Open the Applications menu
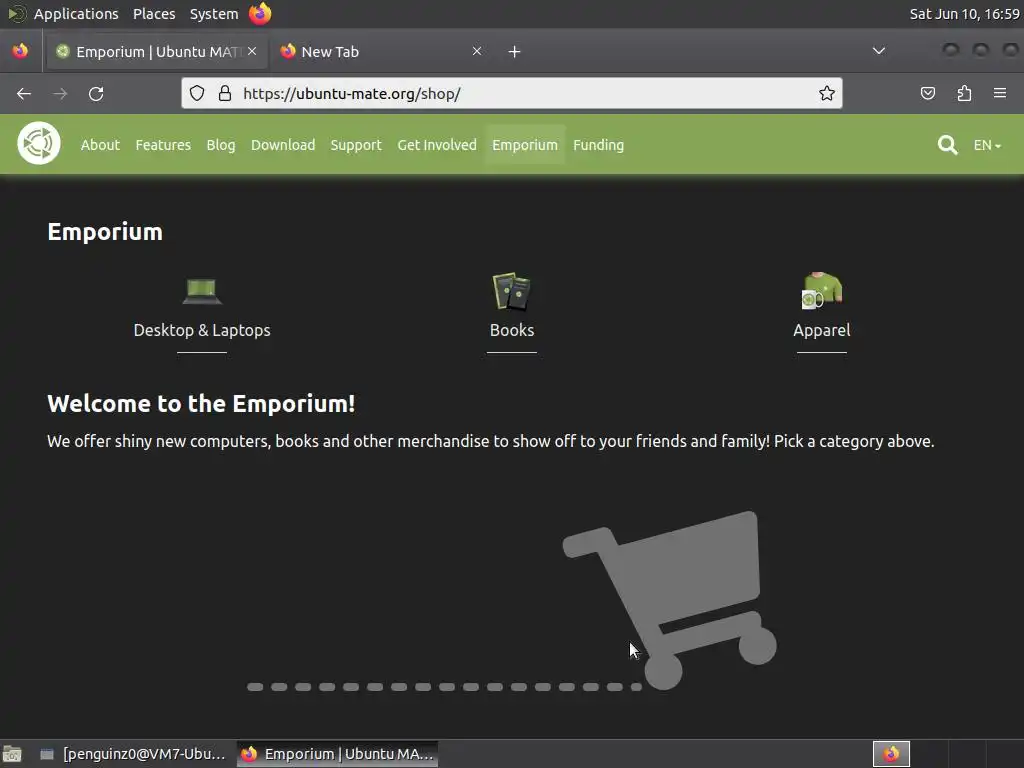 tap(76, 14)
